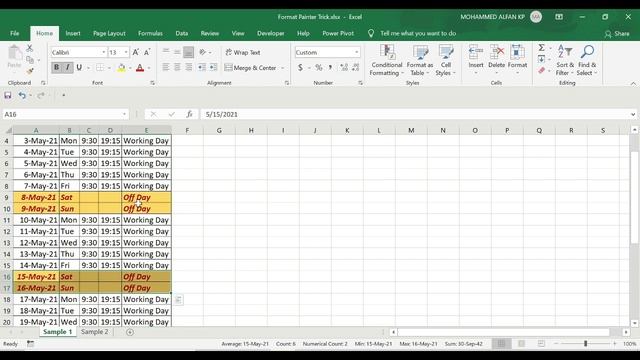Click Merge & Center button
Image resolution: width=640 pixels, height=360 pixels.
(x=251, y=68)
